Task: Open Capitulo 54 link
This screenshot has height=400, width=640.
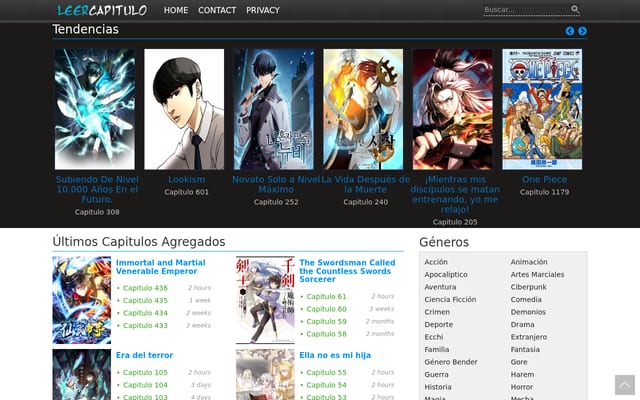Action: pyautogui.click(x=327, y=385)
